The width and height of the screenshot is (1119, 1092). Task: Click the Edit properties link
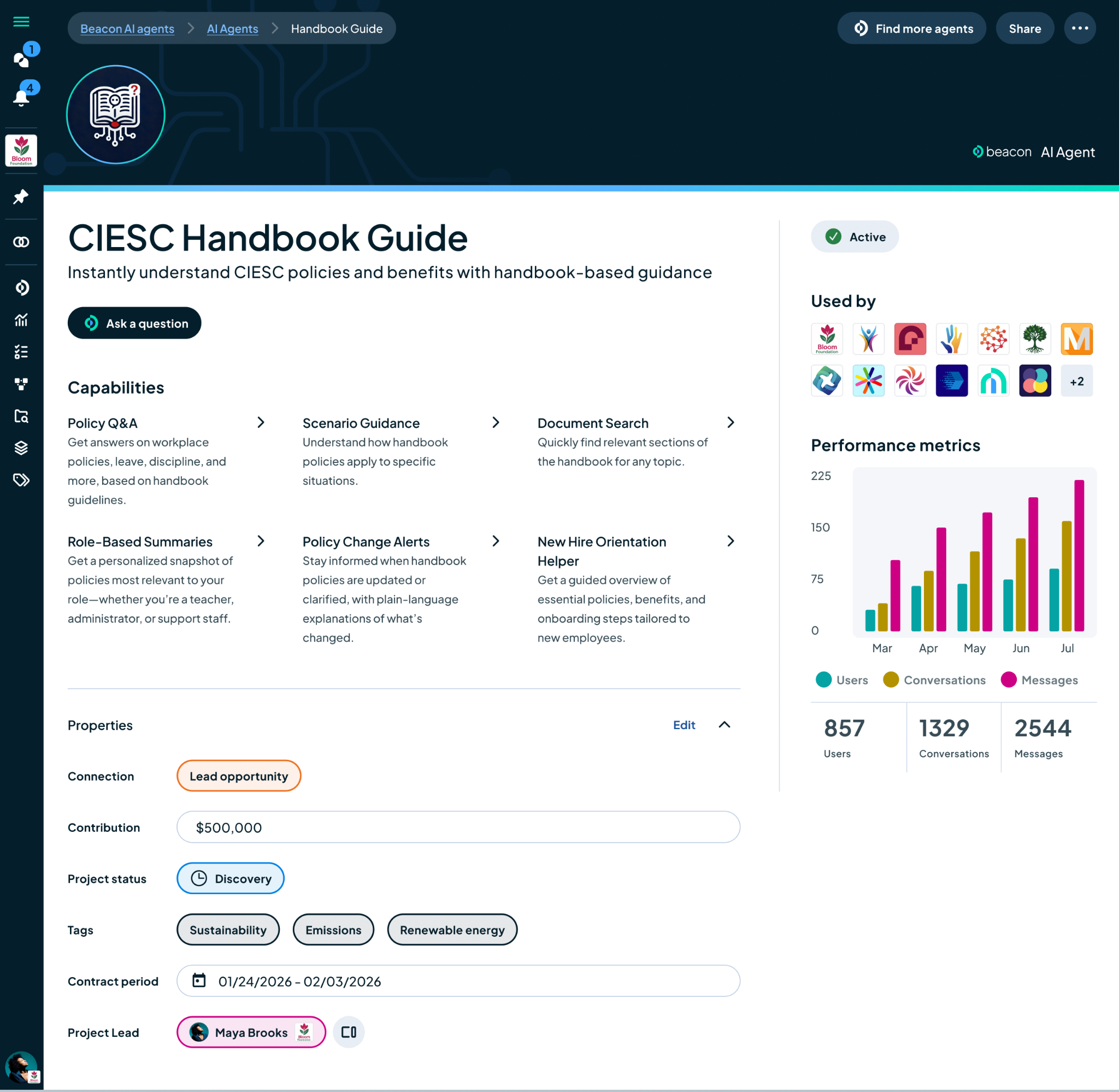pyautogui.click(x=684, y=725)
